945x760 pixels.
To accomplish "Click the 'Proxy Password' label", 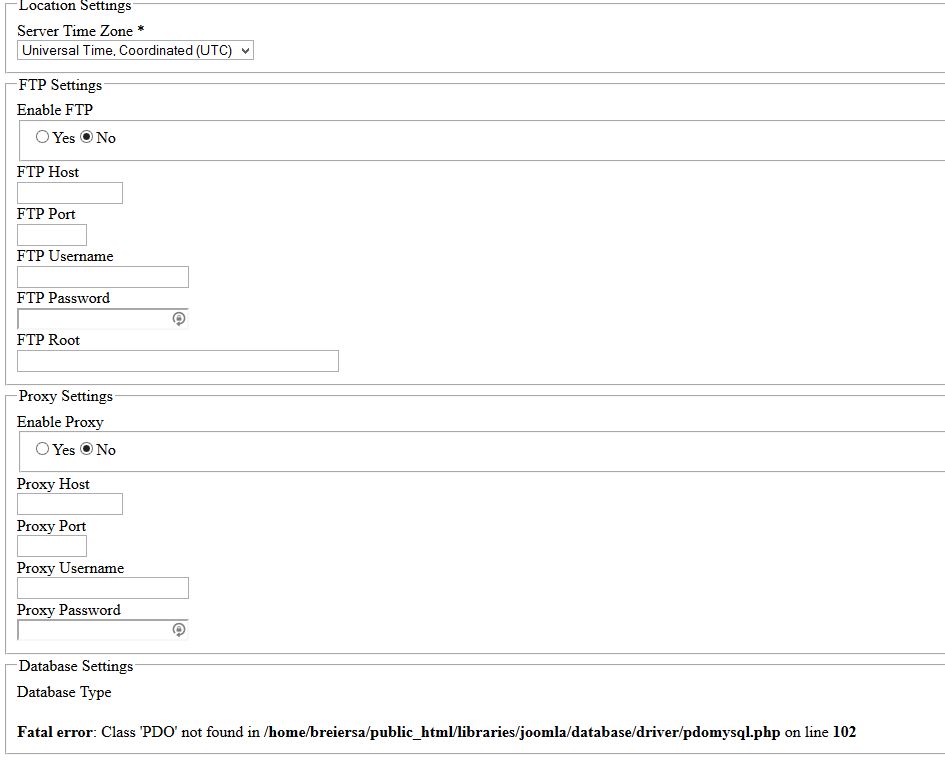I will [x=69, y=610].
